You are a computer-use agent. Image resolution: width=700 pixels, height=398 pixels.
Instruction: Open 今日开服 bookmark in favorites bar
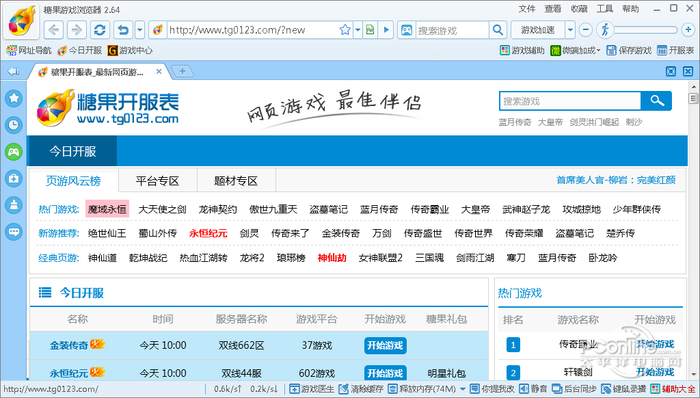point(79,50)
